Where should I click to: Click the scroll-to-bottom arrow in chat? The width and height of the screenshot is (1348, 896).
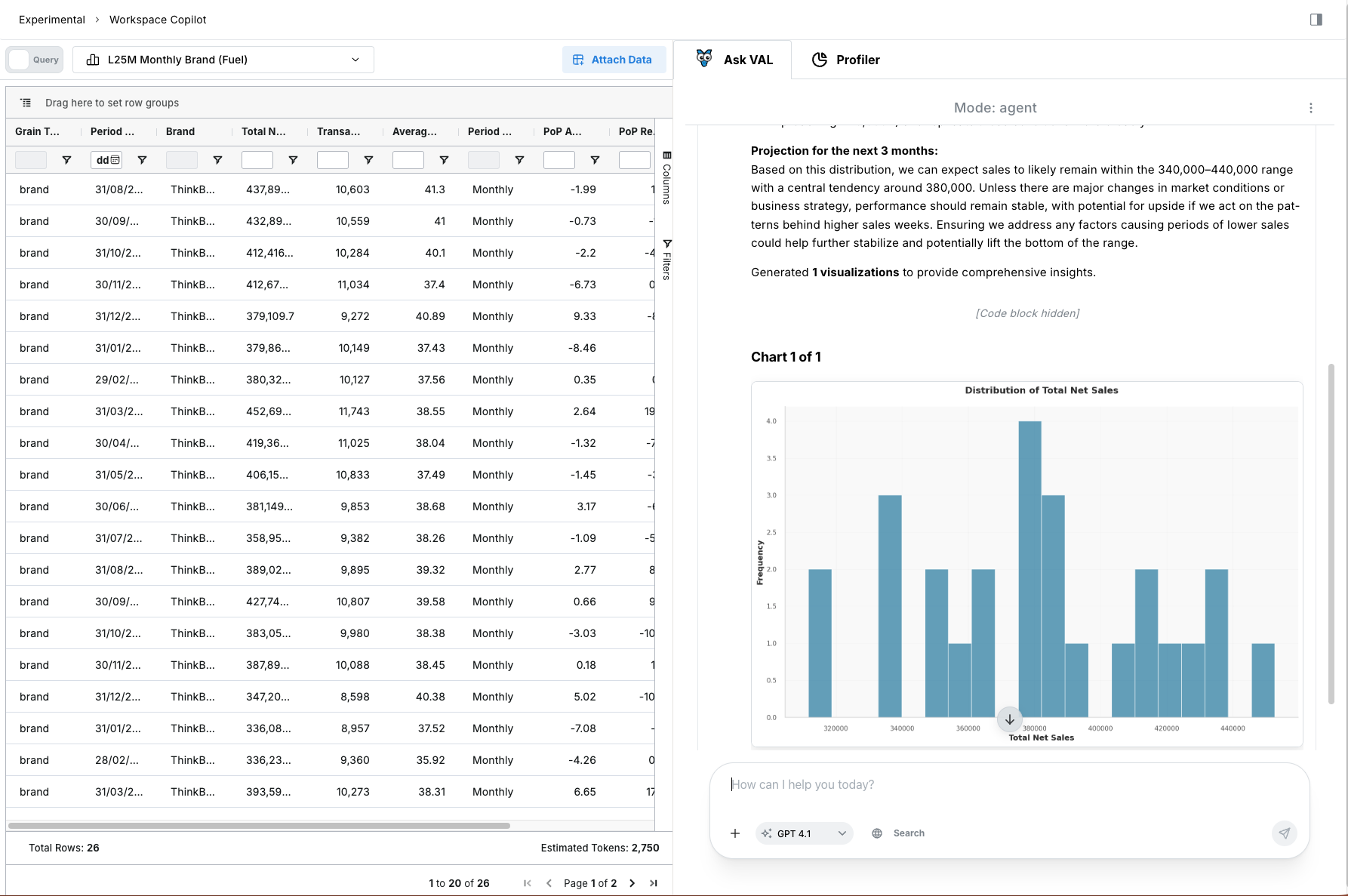pyautogui.click(x=1009, y=719)
